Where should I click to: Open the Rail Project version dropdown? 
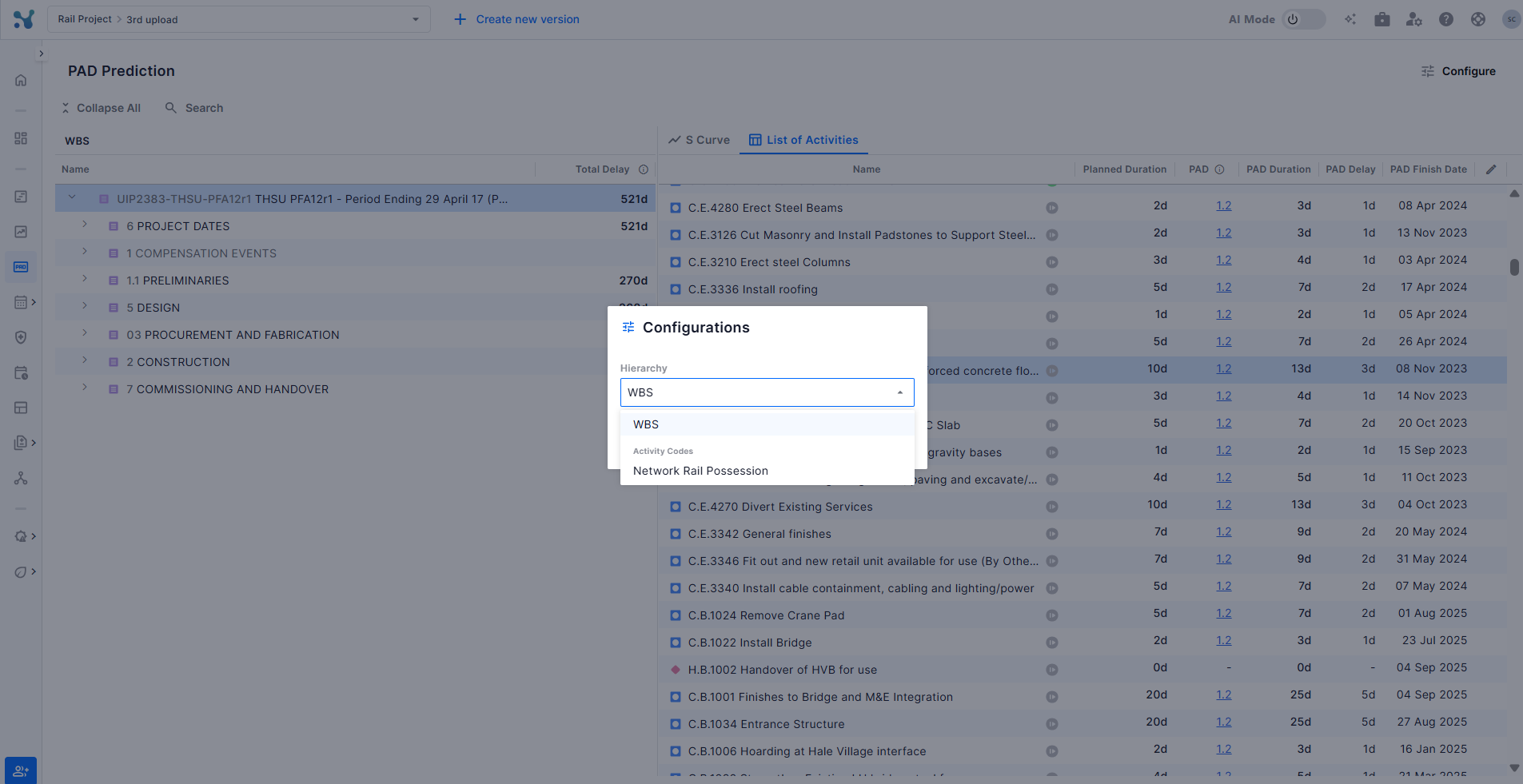[239, 19]
